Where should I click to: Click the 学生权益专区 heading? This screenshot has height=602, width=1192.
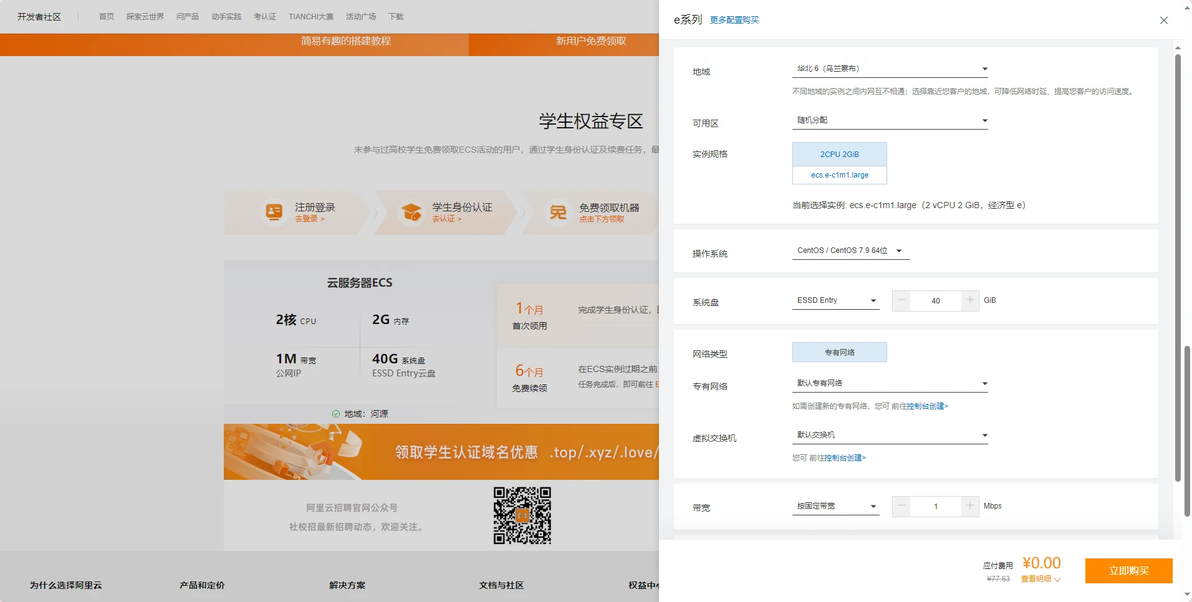coord(591,121)
